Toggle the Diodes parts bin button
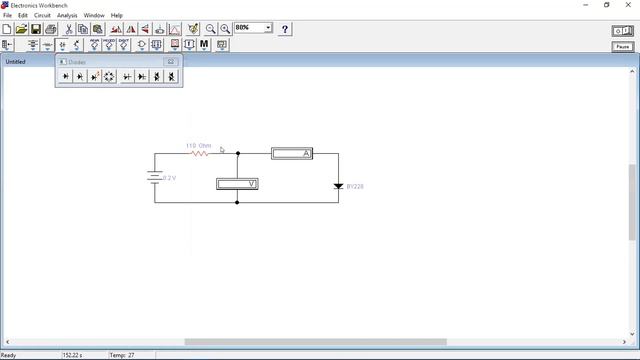This screenshot has height=360, width=640. [x=62, y=45]
